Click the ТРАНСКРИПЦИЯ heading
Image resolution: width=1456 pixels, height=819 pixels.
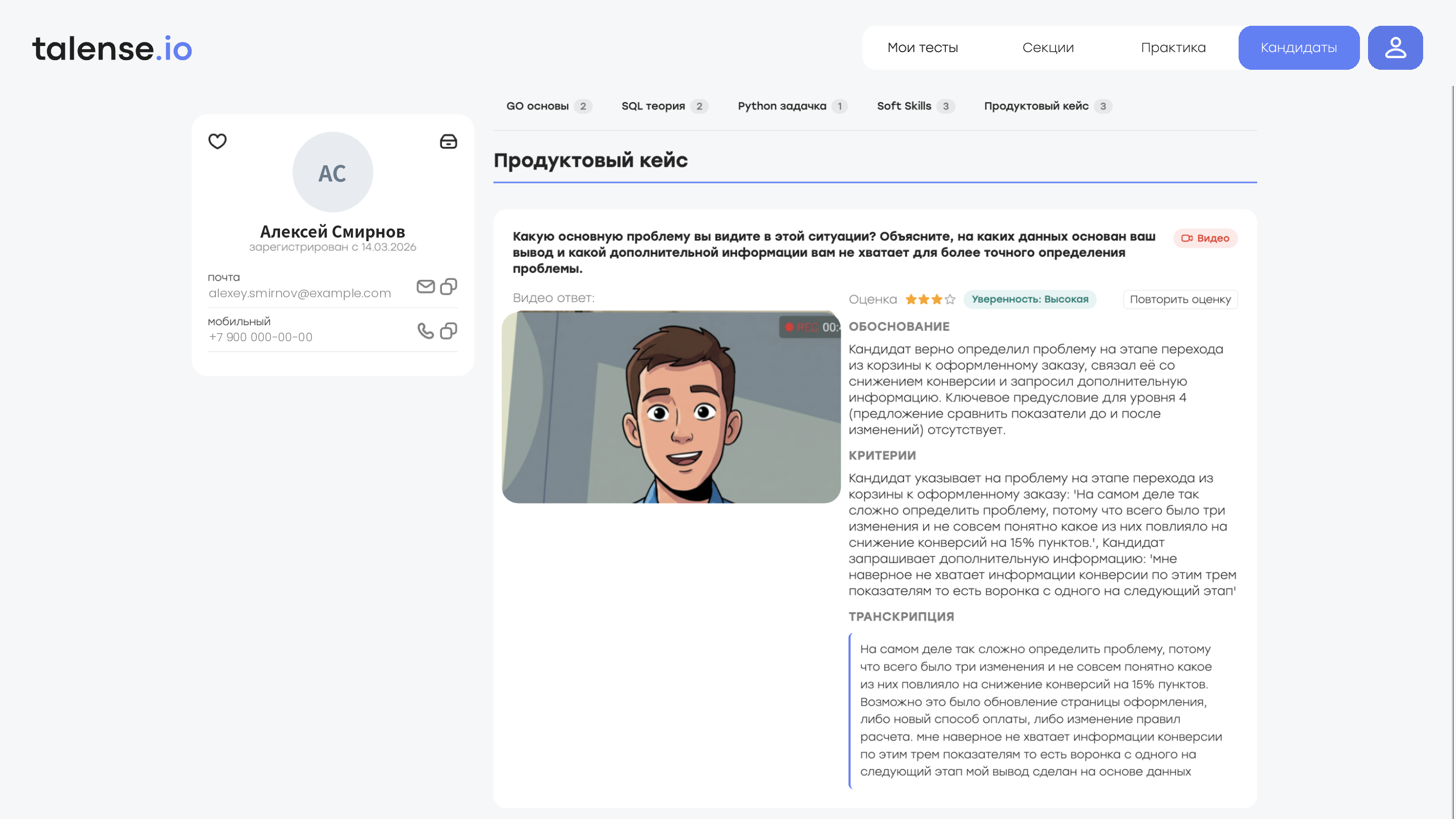tap(901, 617)
